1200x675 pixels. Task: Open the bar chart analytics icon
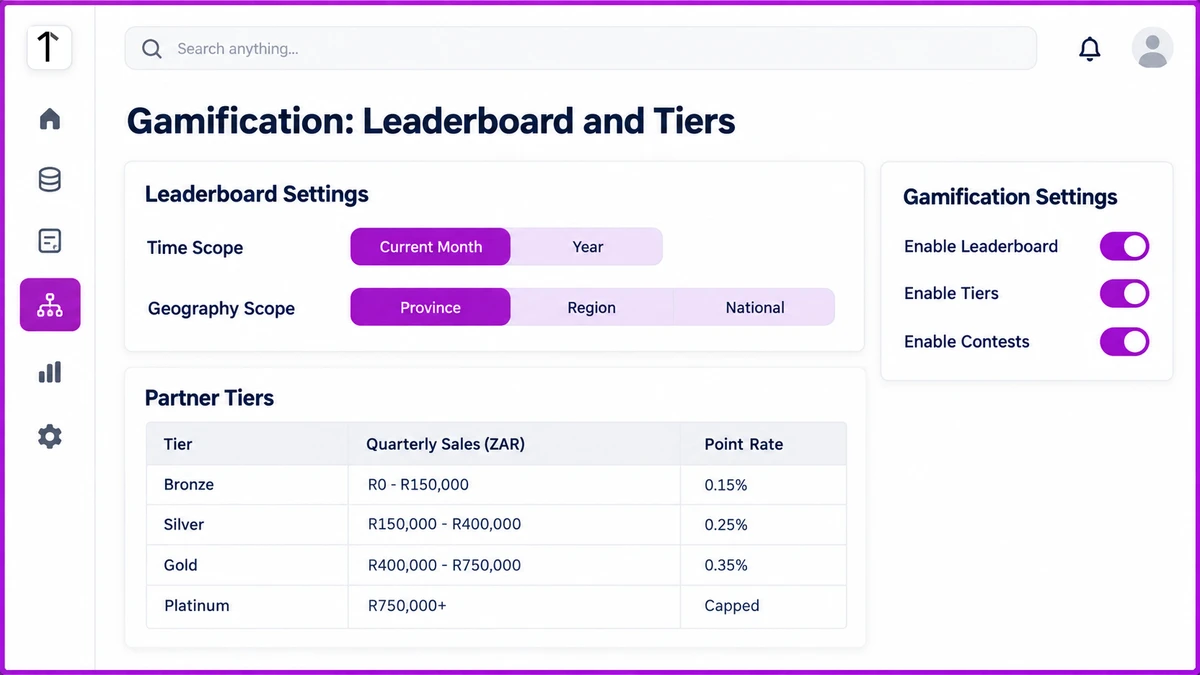[49, 372]
